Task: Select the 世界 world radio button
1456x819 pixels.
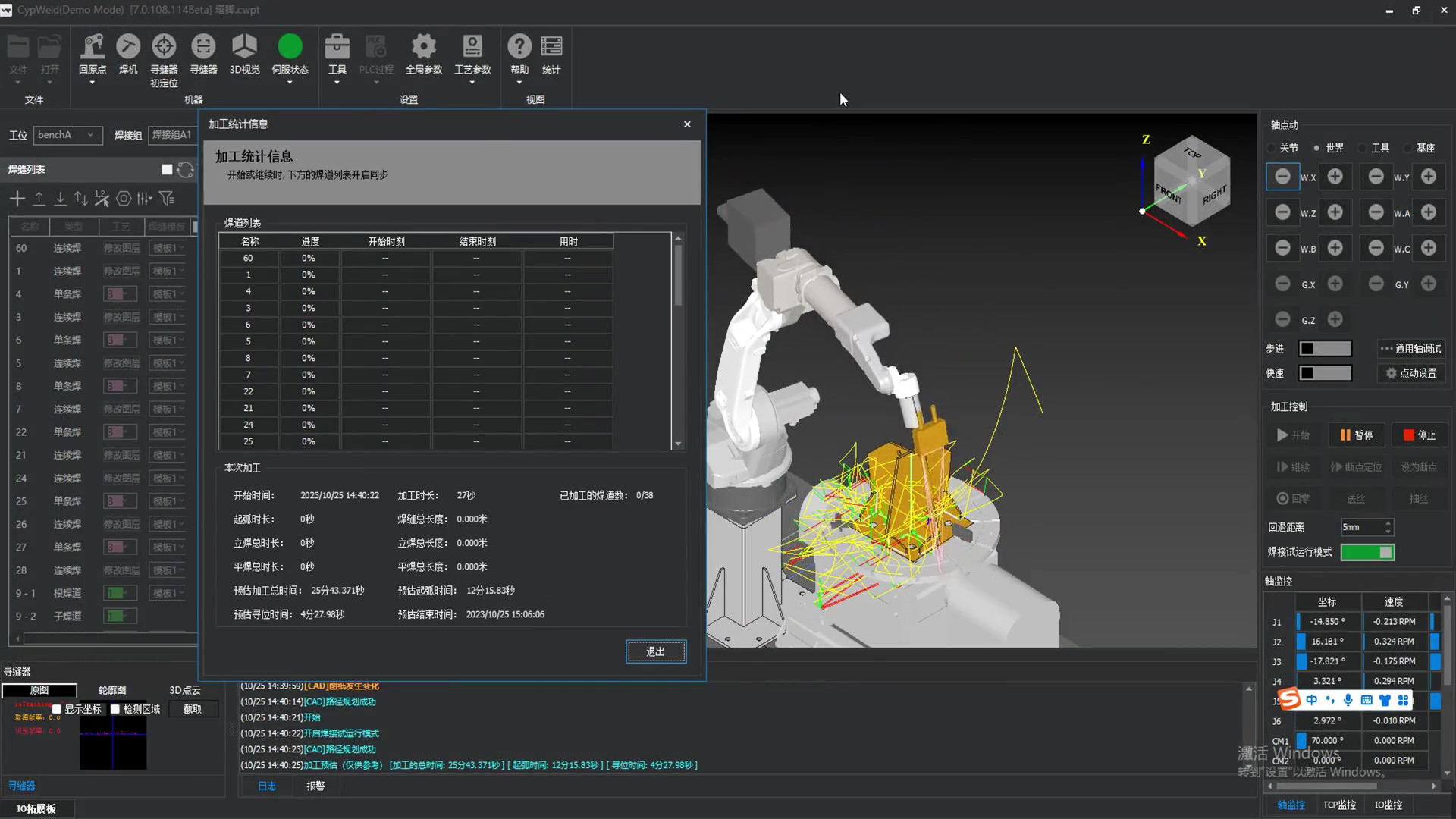Action: (1316, 148)
